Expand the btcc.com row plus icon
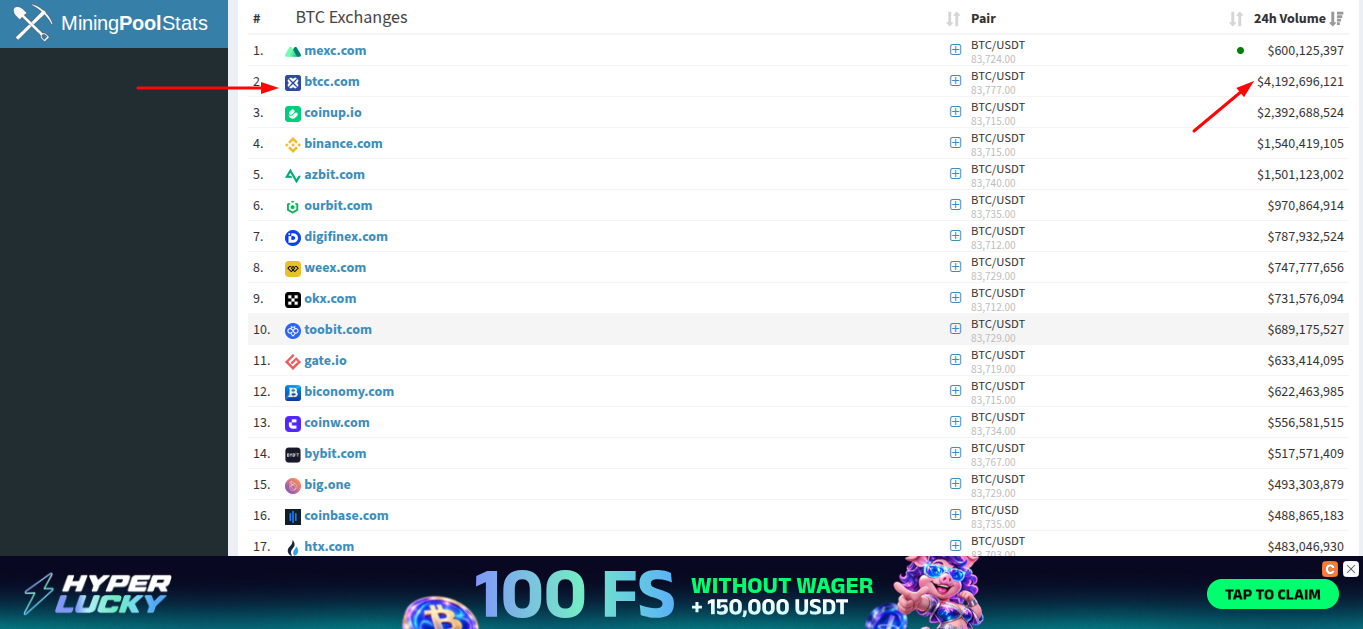 [956, 81]
